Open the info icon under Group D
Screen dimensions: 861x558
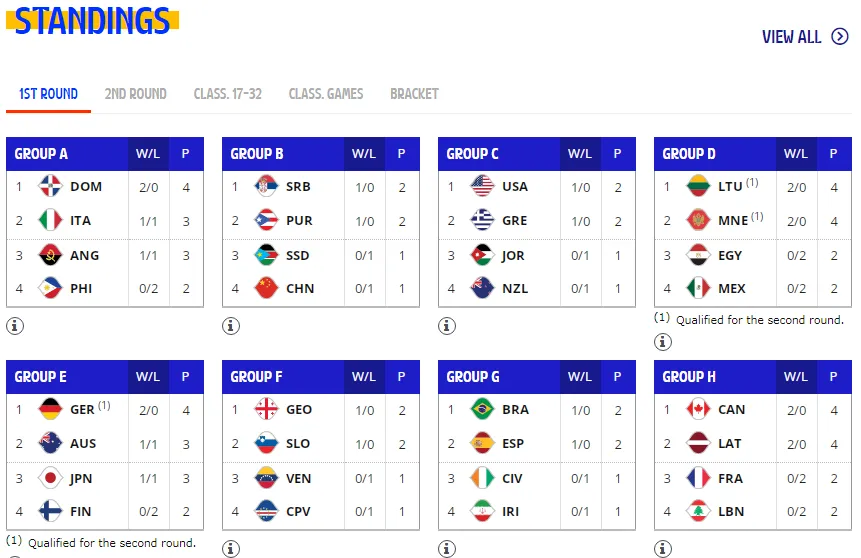[x=663, y=342]
